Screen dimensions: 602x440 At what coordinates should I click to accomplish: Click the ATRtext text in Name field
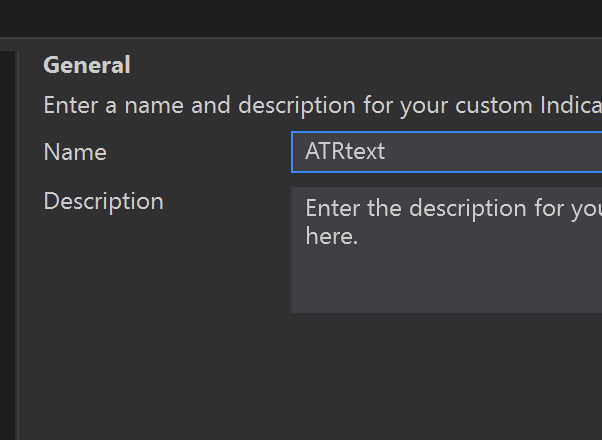click(x=344, y=152)
